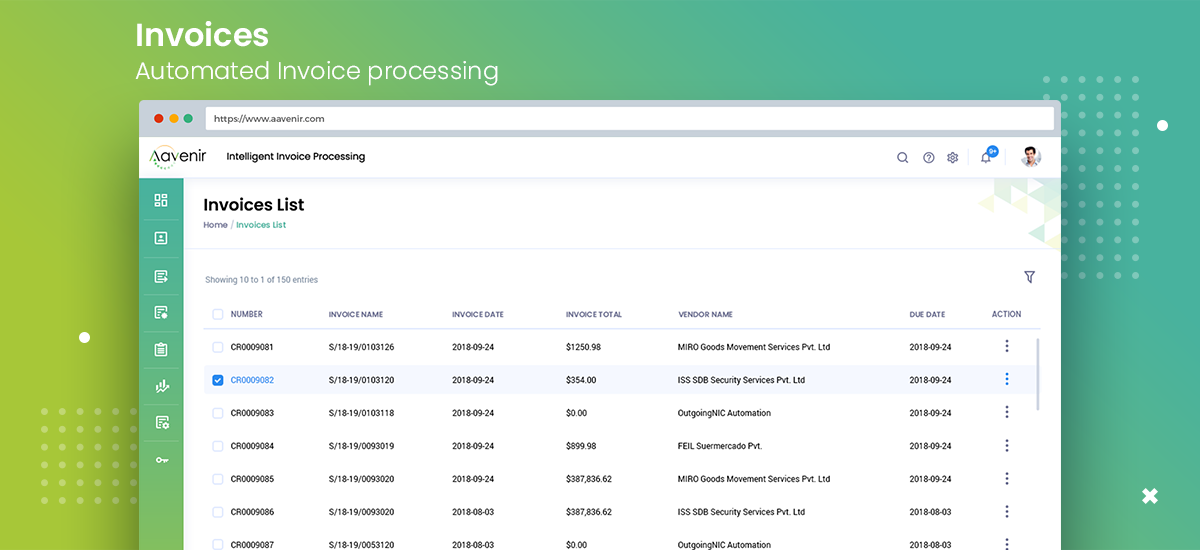Click the browser address bar
Image resolution: width=1200 pixels, height=550 pixels.
(630, 118)
